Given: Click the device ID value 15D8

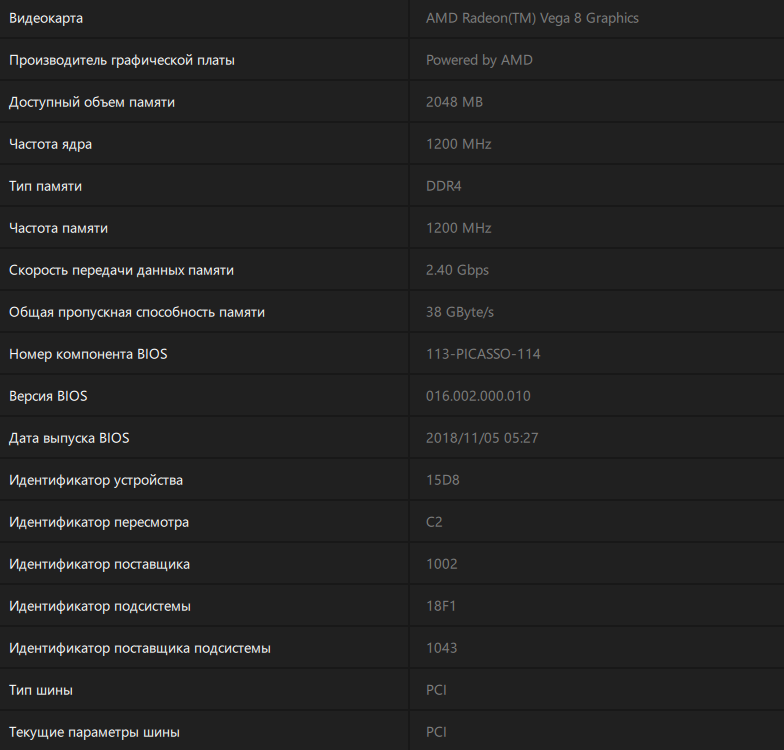Looking at the screenshot, I should click(443, 480).
